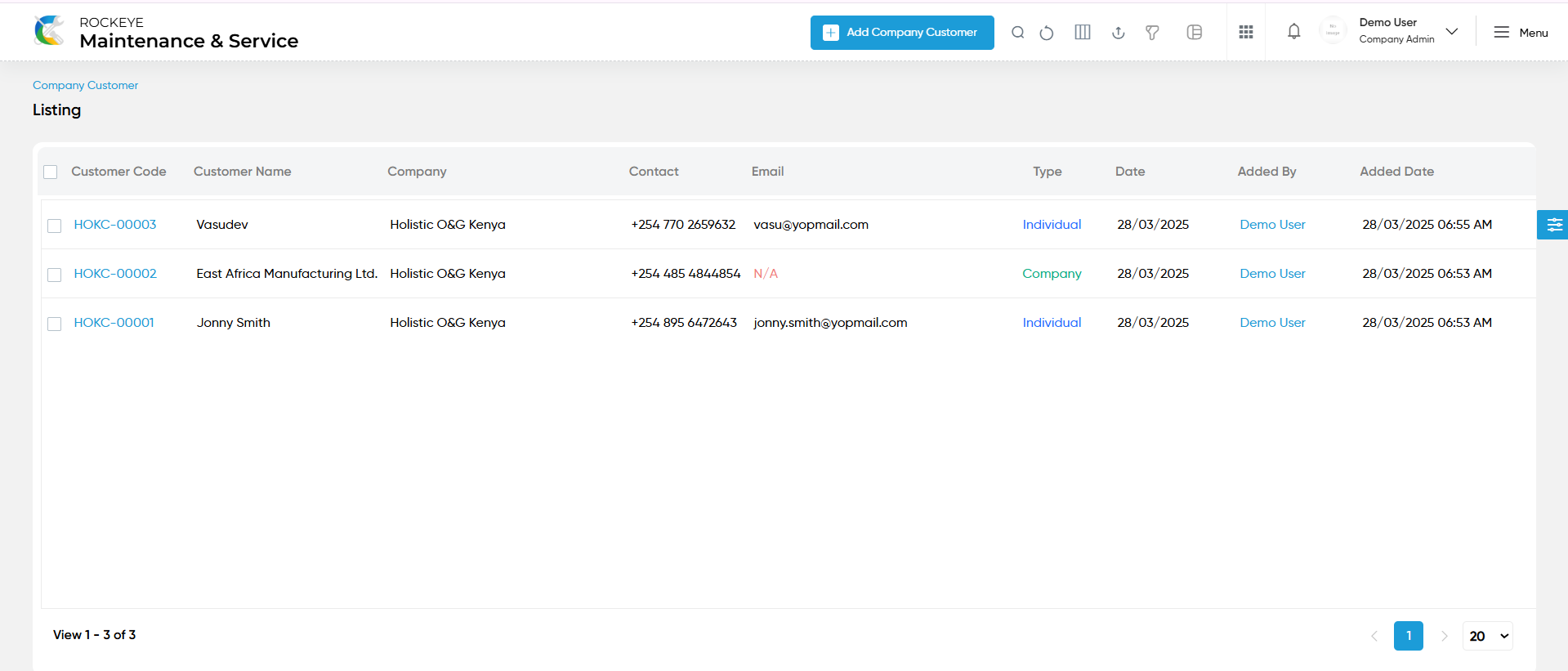
Task: Click the Company column header
Action: pos(417,172)
